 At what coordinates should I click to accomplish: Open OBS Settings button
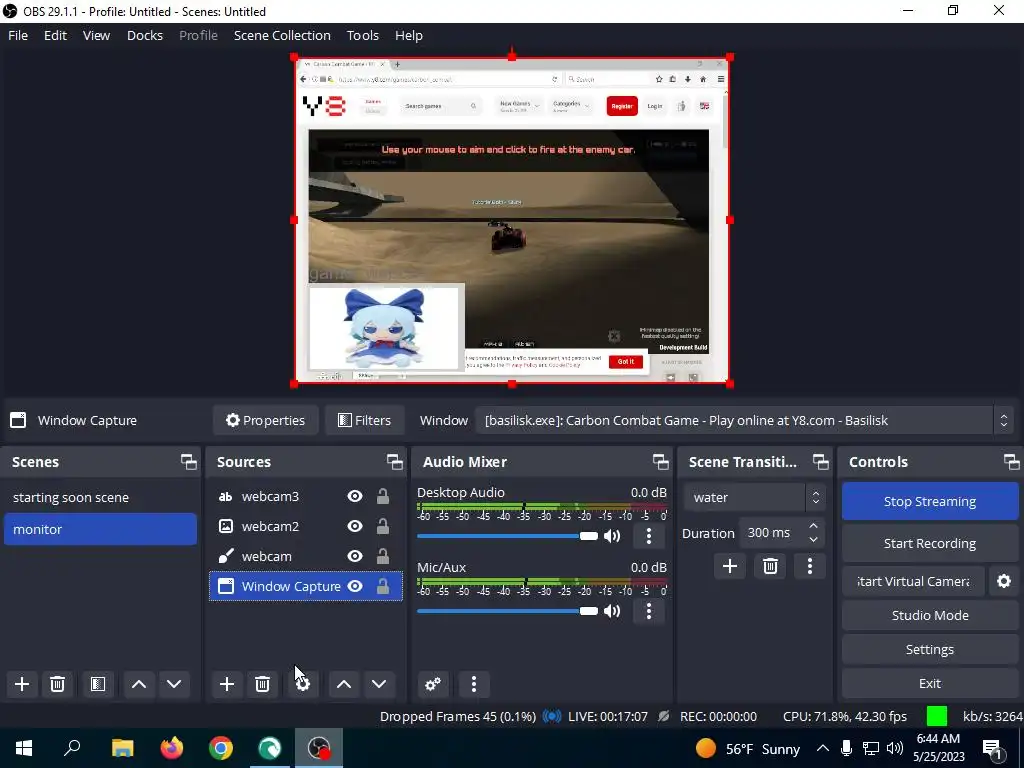(929, 649)
